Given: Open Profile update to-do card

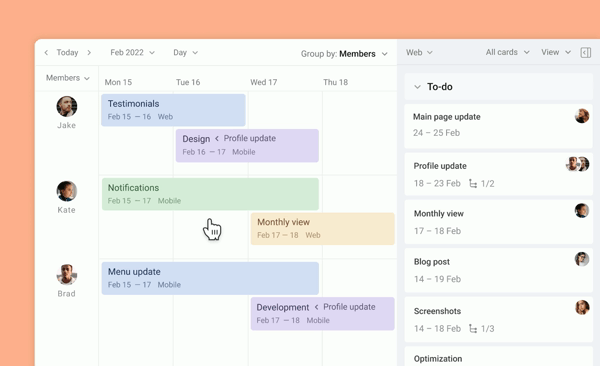Looking at the screenshot, I should [498, 174].
